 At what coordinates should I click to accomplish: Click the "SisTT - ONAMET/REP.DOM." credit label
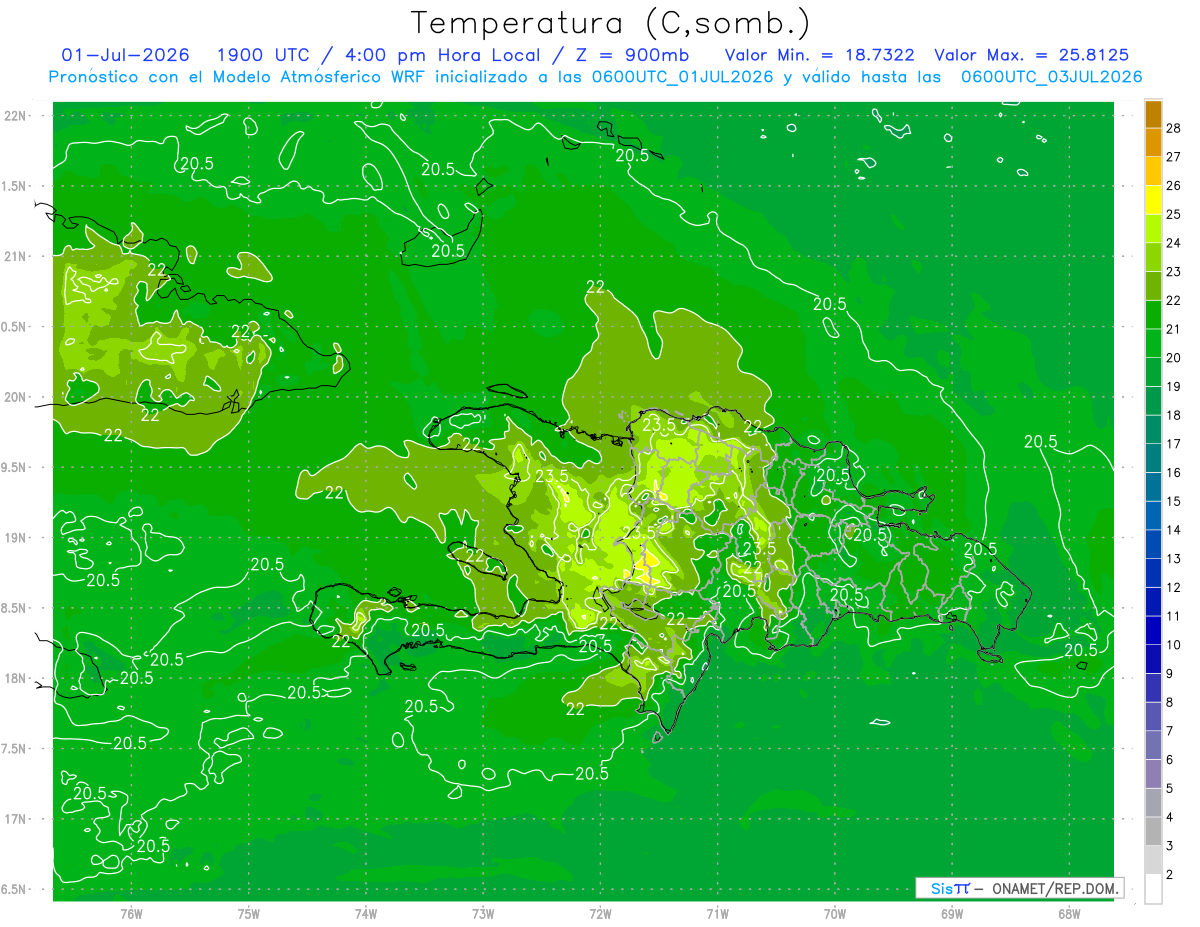(x=1020, y=888)
